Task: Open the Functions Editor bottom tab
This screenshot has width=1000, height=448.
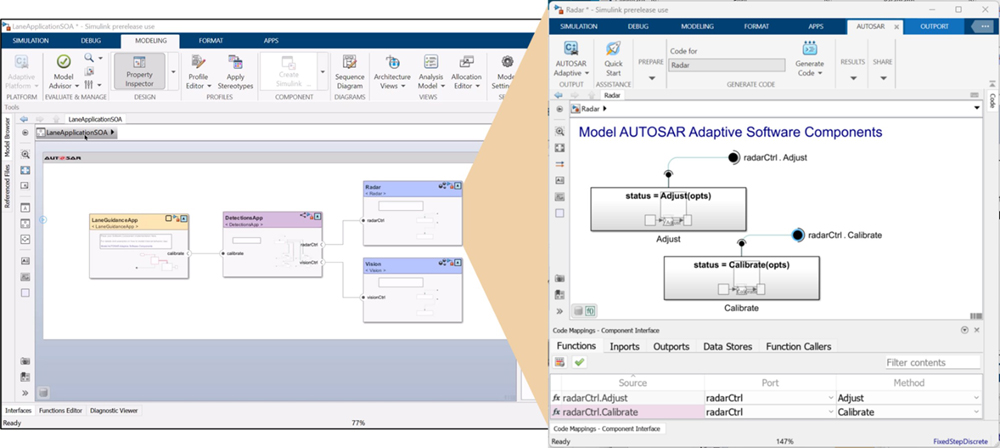Action: pos(61,410)
